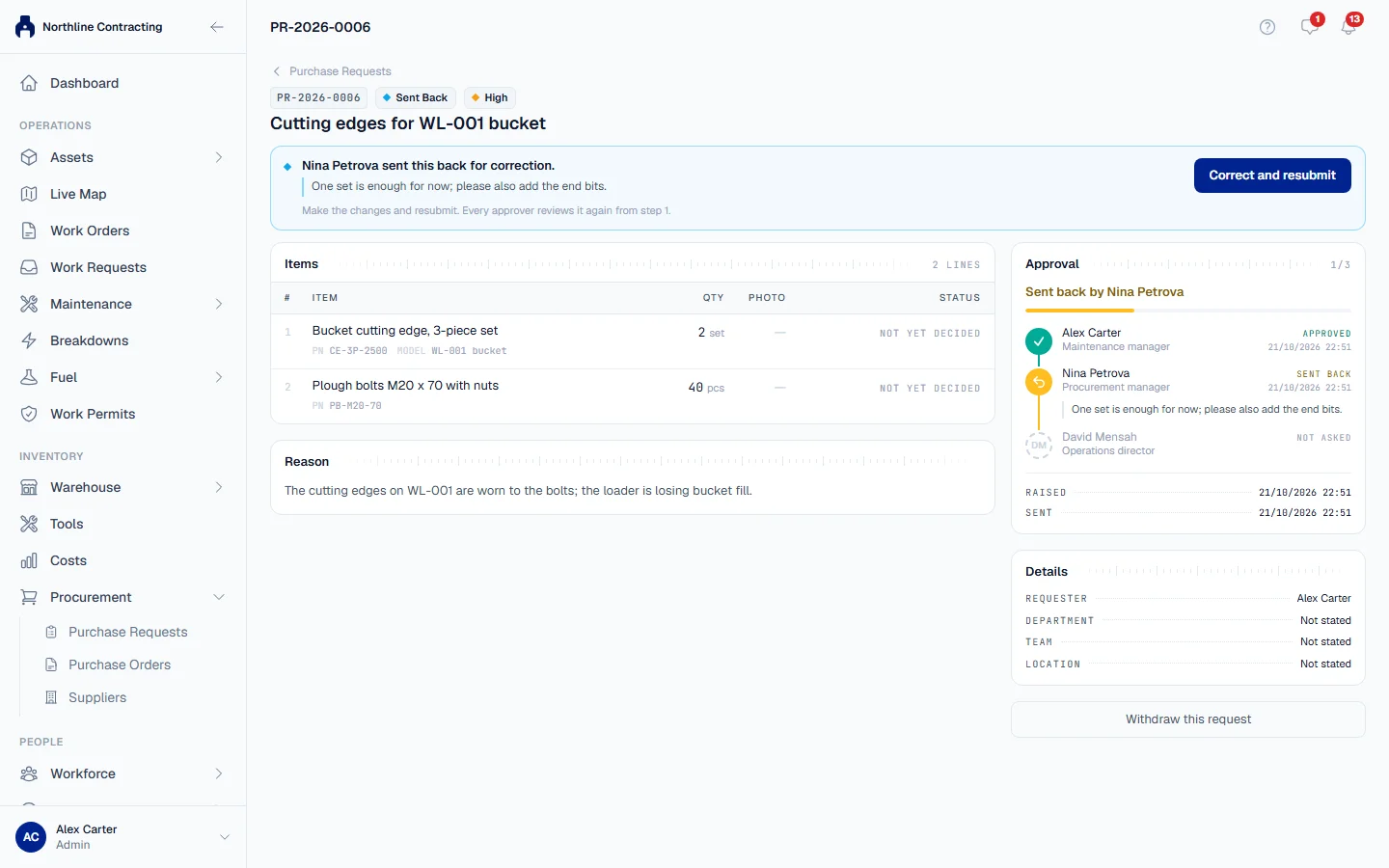Click the Northline Contracting logo icon
This screenshot has width=1389, height=868.
click(25, 27)
